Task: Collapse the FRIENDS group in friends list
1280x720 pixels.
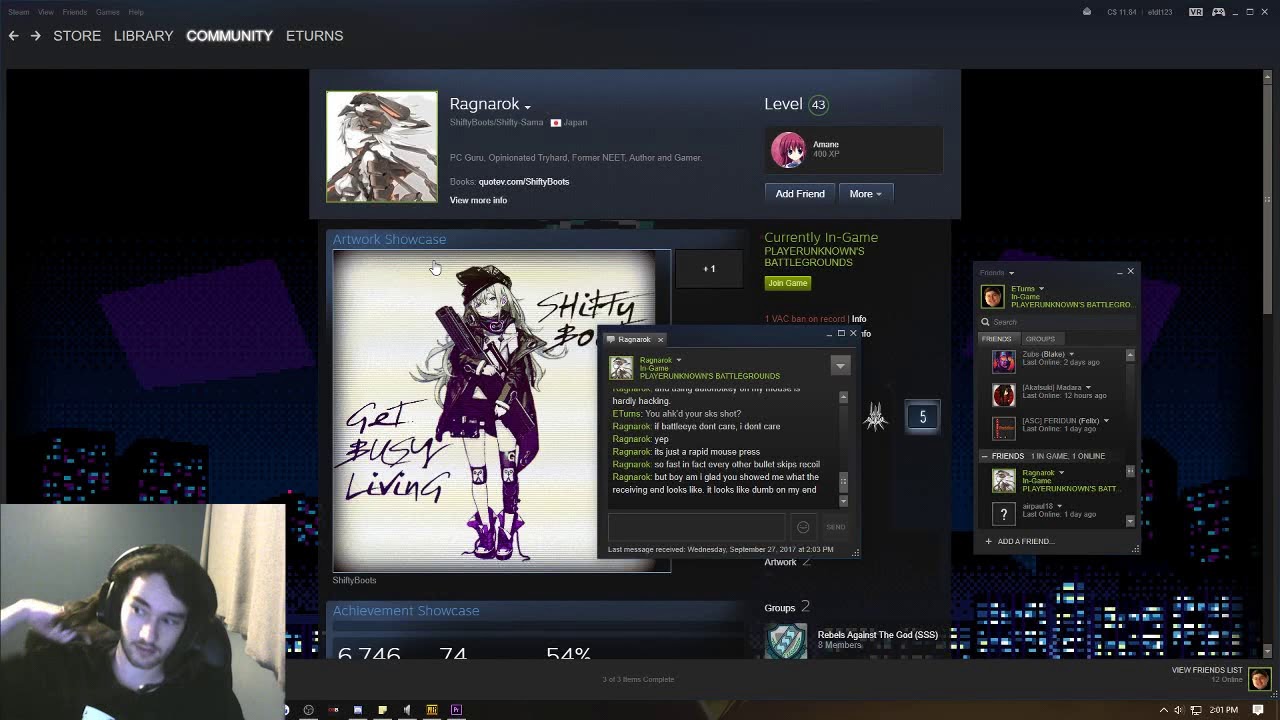Action: [x=984, y=456]
